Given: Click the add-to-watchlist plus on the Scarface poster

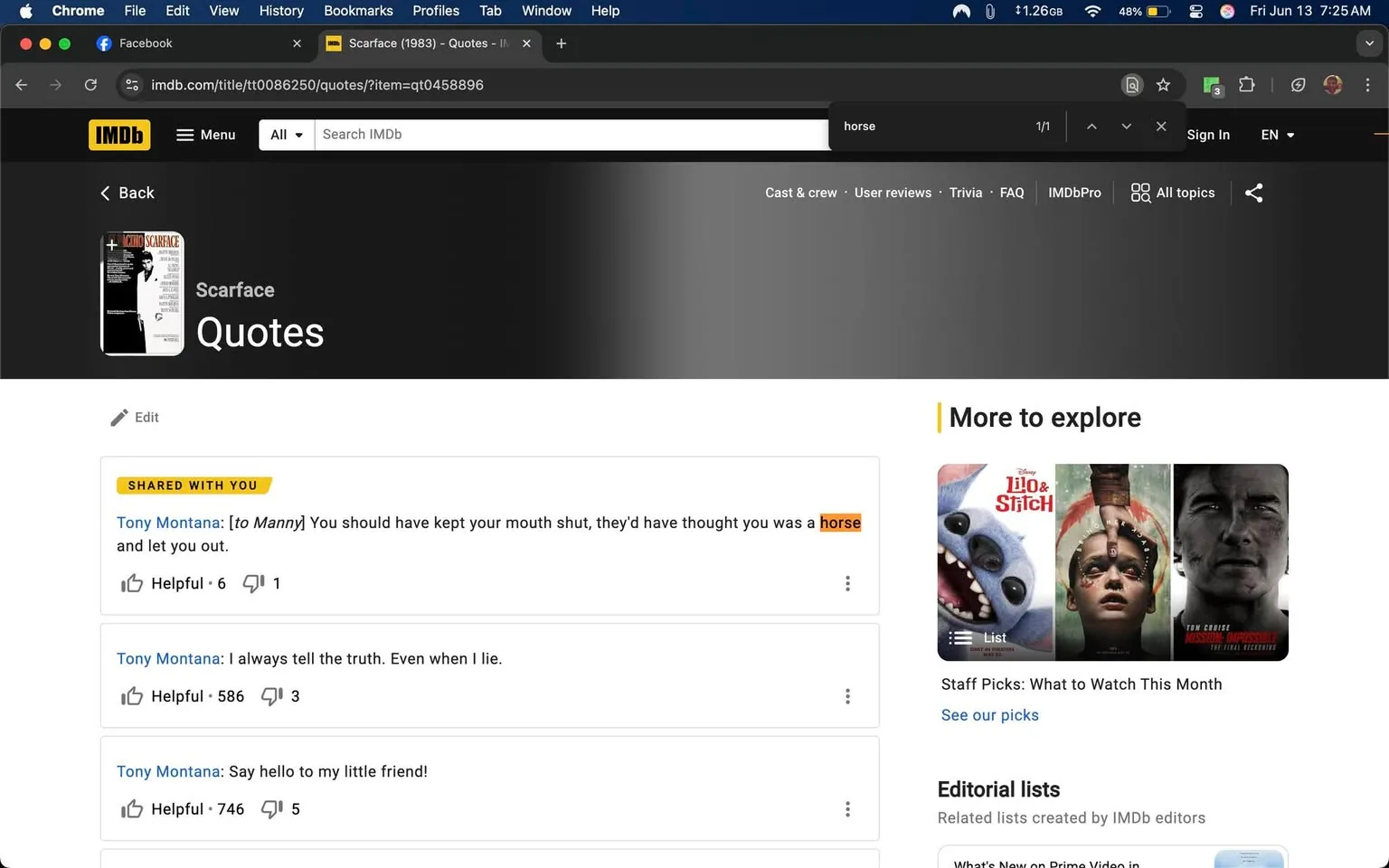Looking at the screenshot, I should pyautogui.click(x=111, y=244).
